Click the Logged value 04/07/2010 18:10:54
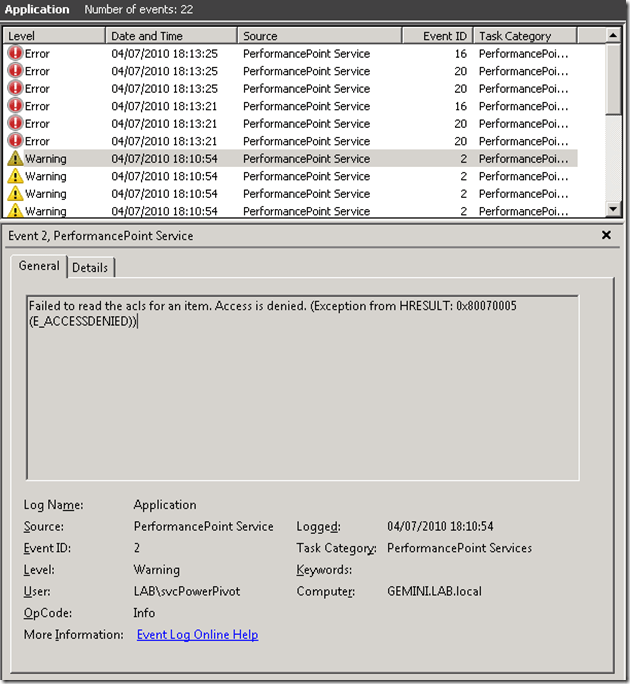This screenshot has width=630, height=684. click(x=440, y=526)
